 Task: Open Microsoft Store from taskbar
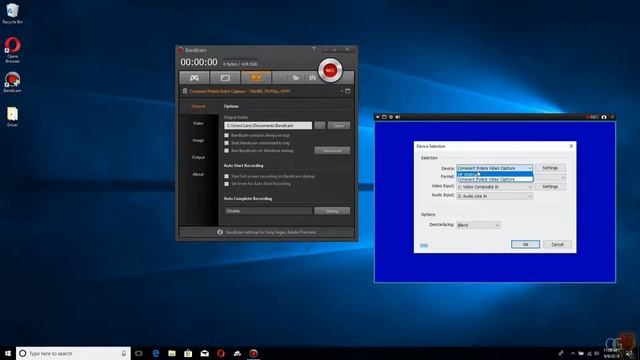pyautogui.click(x=188, y=353)
